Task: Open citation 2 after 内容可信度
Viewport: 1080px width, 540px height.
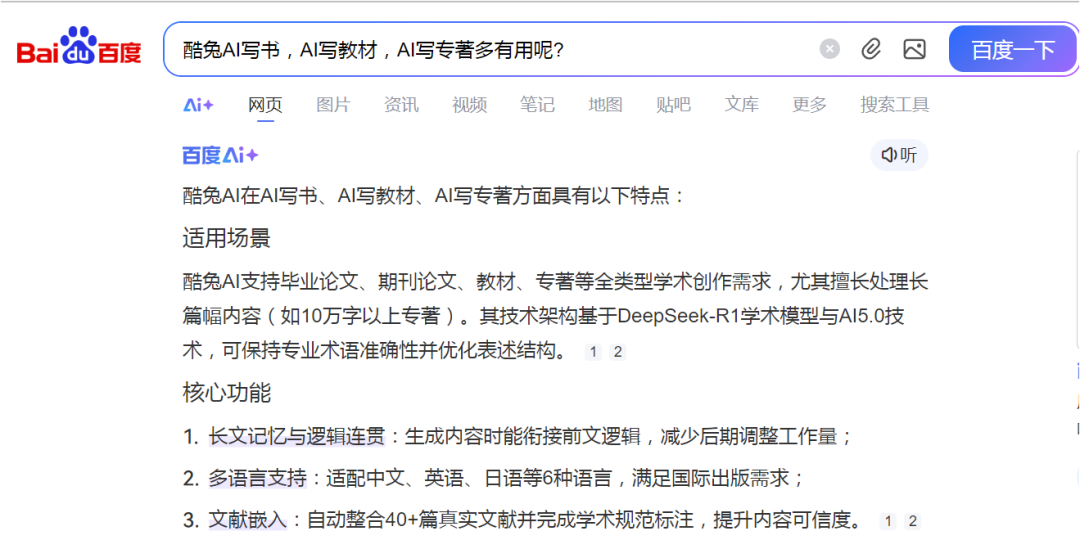Action: [x=913, y=521]
